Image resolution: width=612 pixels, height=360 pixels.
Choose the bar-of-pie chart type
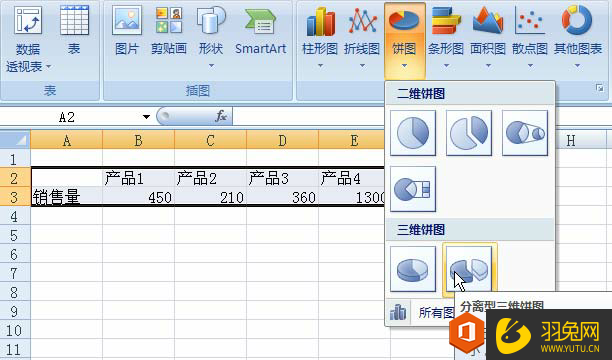click(x=413, y=189)
